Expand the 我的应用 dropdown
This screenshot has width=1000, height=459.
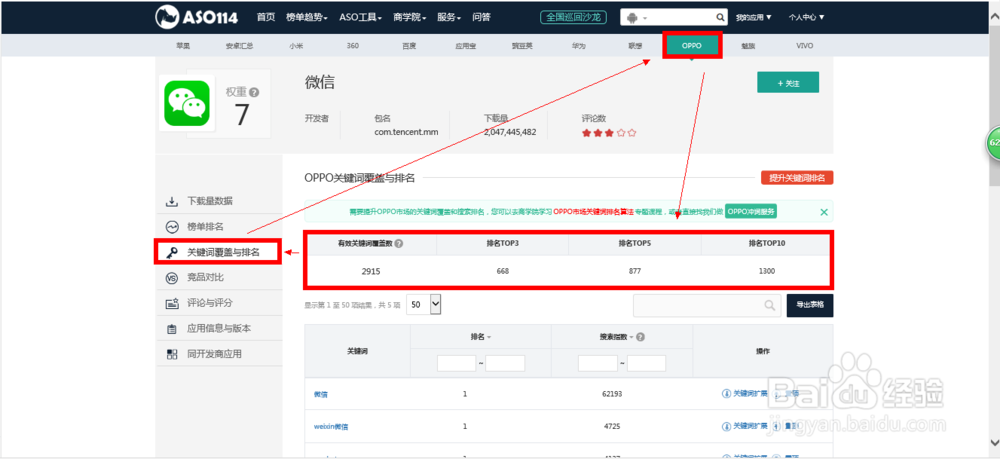[x=754, y=18]
